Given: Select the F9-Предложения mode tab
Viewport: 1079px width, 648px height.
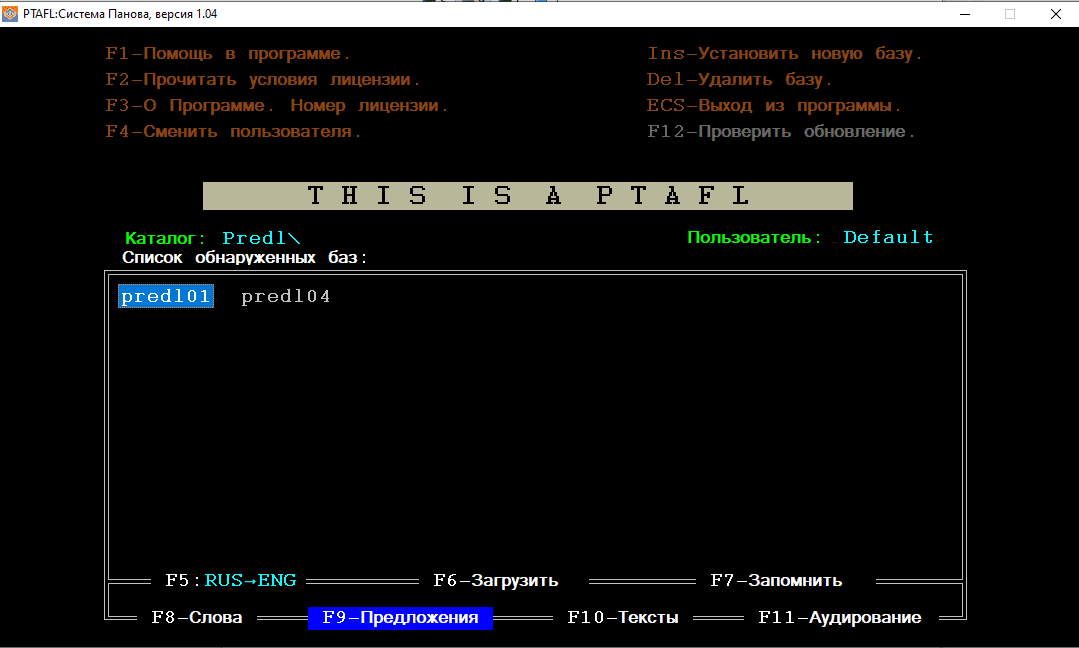Looking at the screenshot, I should pyautogui.click(x=400, y=618).
